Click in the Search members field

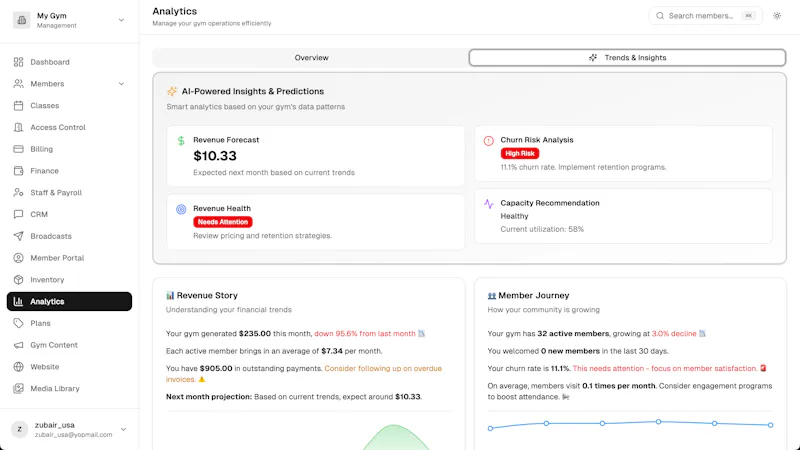pyautogui.click(x=705, y=16)
